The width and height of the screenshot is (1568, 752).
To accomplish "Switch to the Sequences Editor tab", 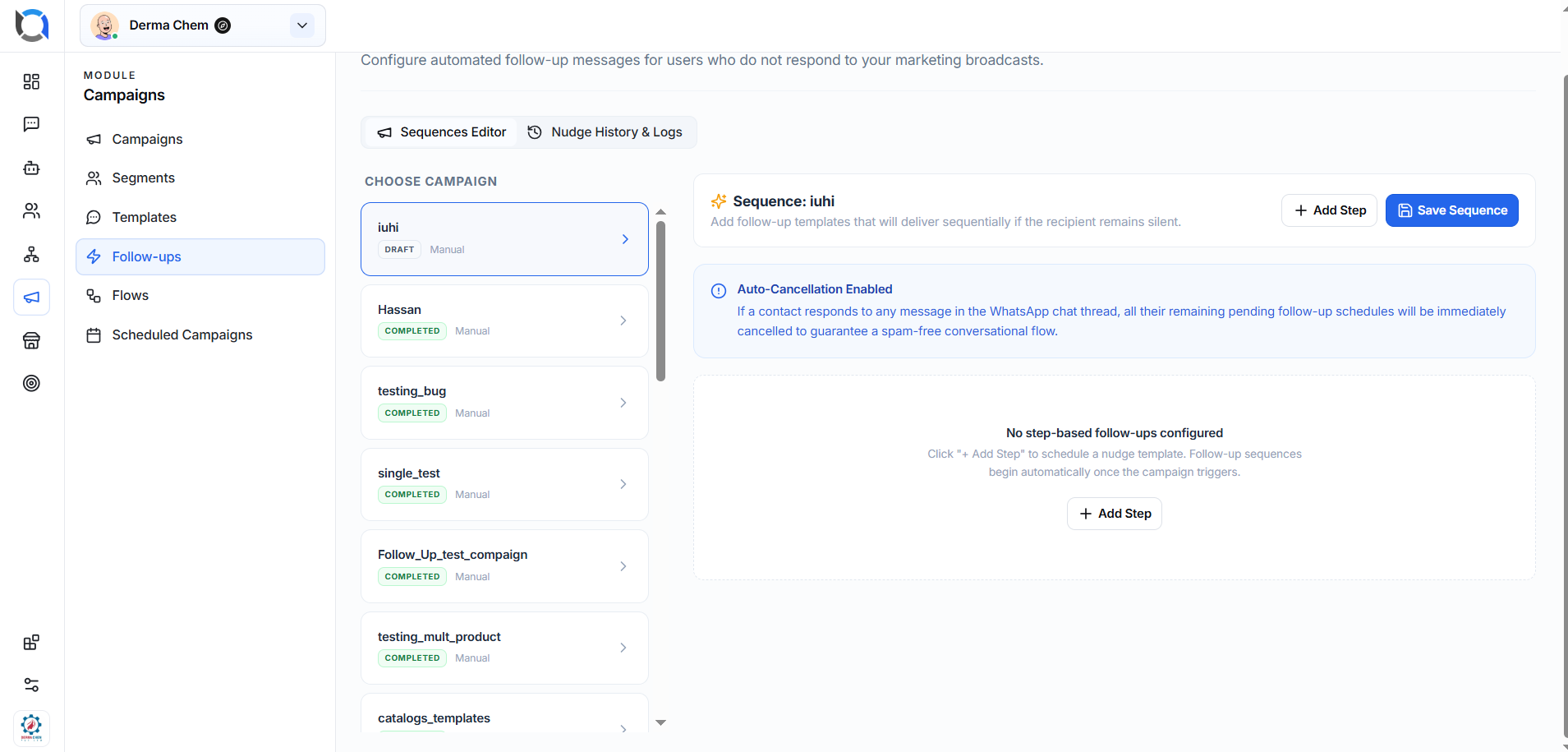I will click(x=442, y=132).
